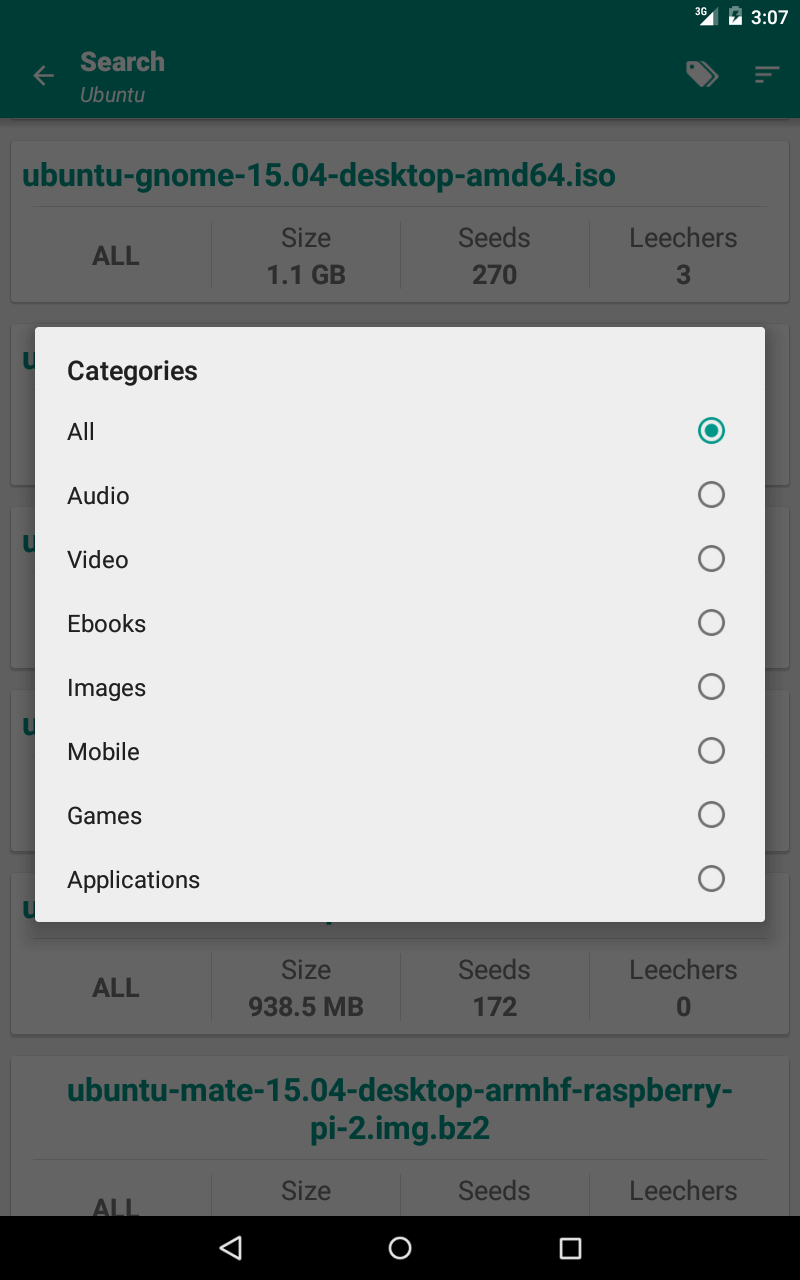Open ubuntu-mate-15.04 raspberry-pi-2 torrent result
This screenshot has width=800, height=1280.
coord(400,1109)
